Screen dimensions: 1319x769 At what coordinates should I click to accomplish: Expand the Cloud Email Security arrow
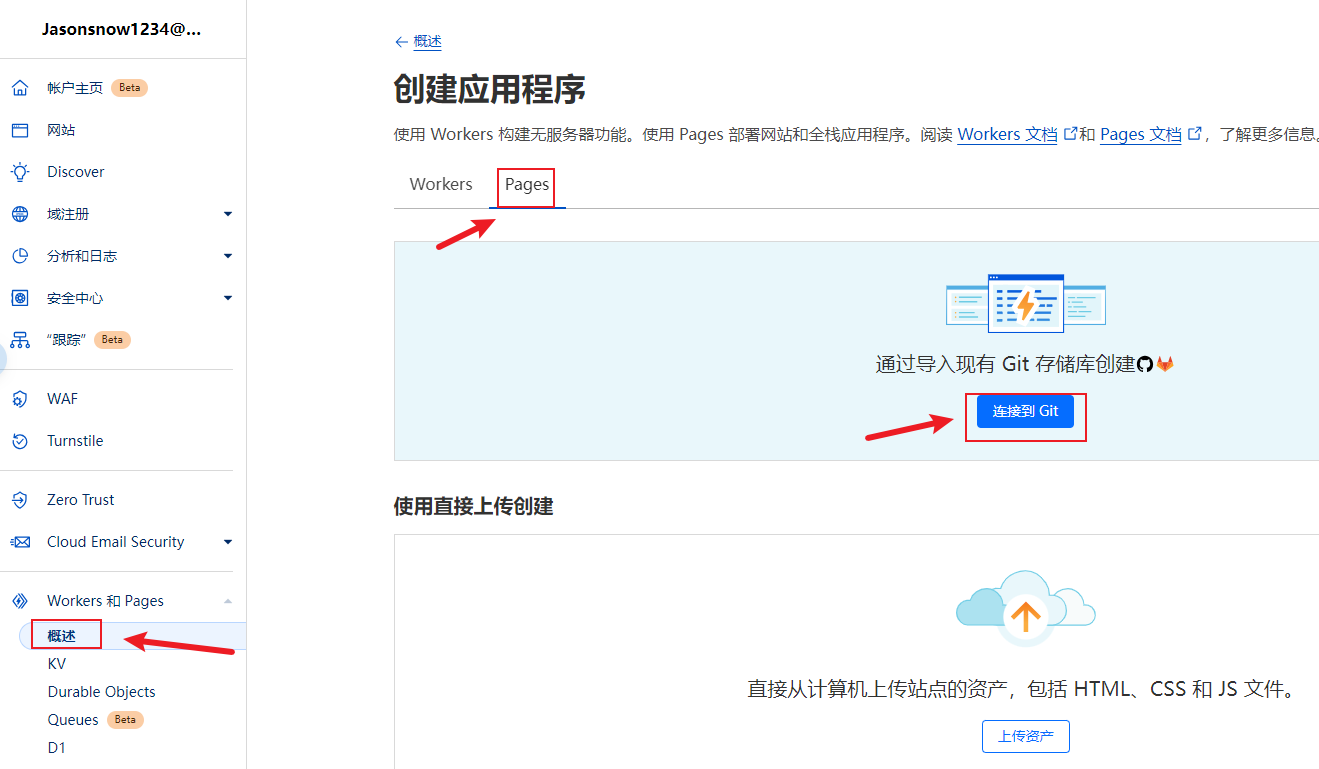[228, 542]
